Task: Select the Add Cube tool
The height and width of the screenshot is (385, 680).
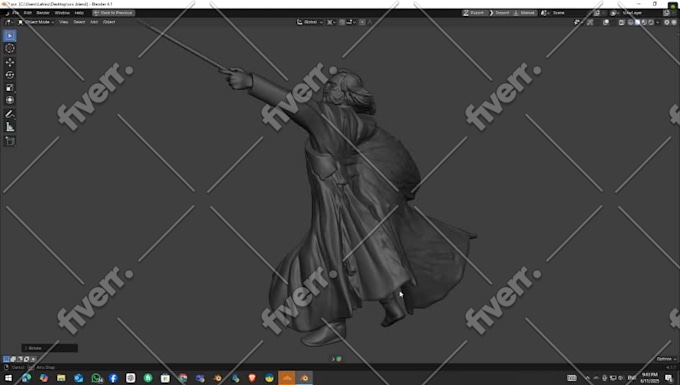Action: point(10,140)
